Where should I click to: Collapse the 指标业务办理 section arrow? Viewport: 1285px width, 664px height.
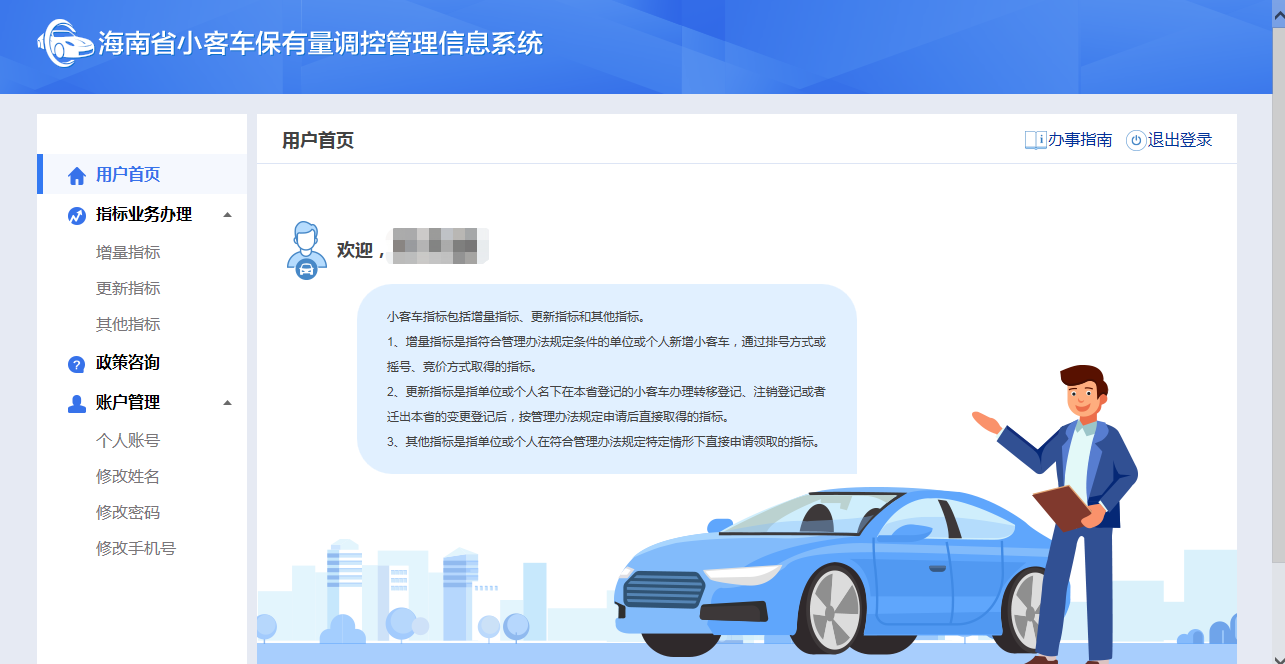pyautogui.click(x=227, y=215)
